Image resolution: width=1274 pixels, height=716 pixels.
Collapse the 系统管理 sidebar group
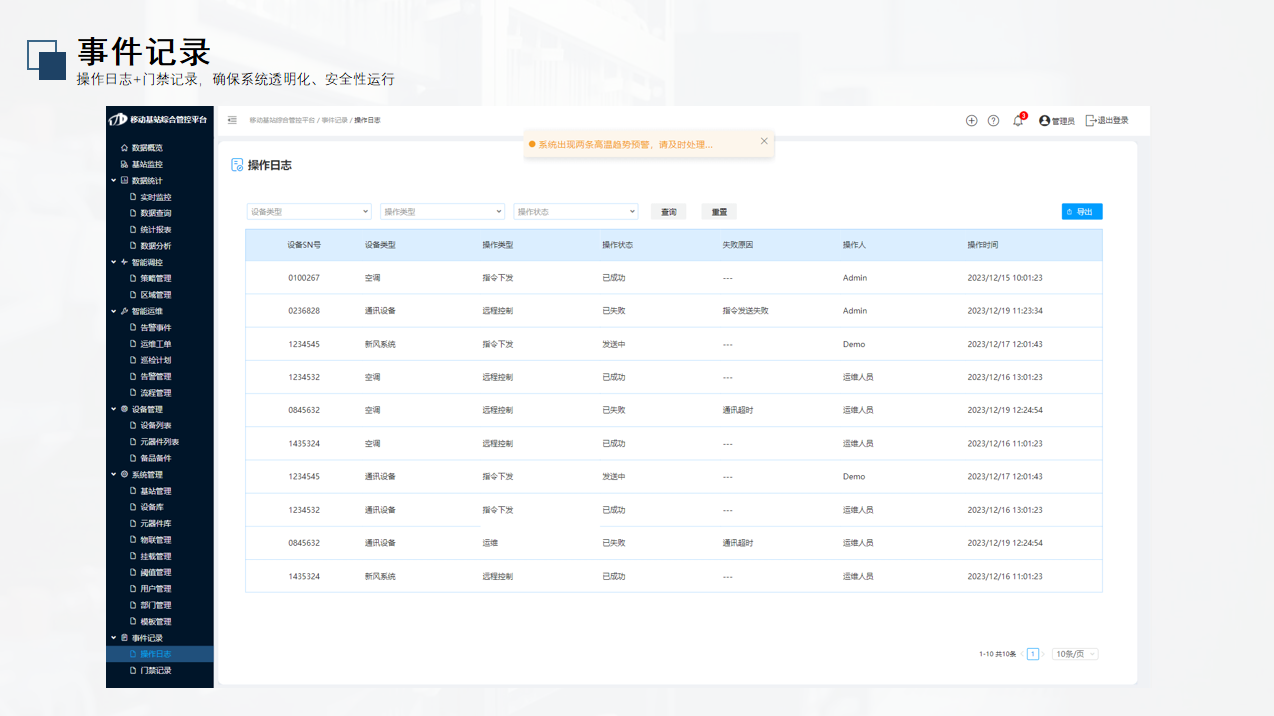tap(113, 475)
